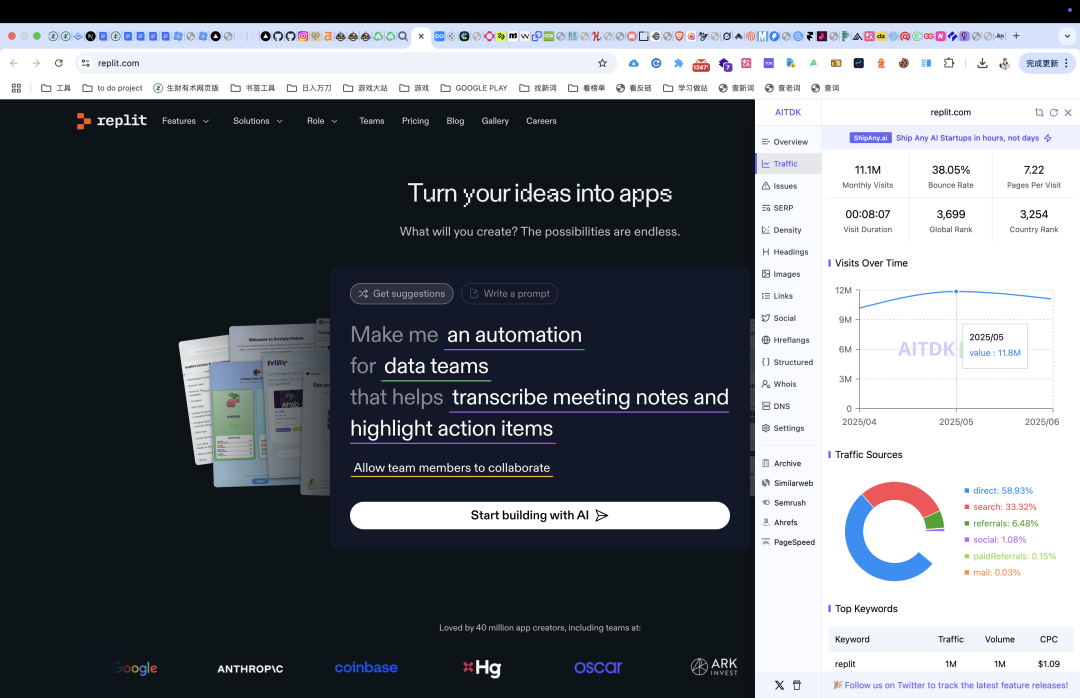Select Get suggestions mode
The width and height of the screenshot is (1080, 698).
(x=402, y=294)
